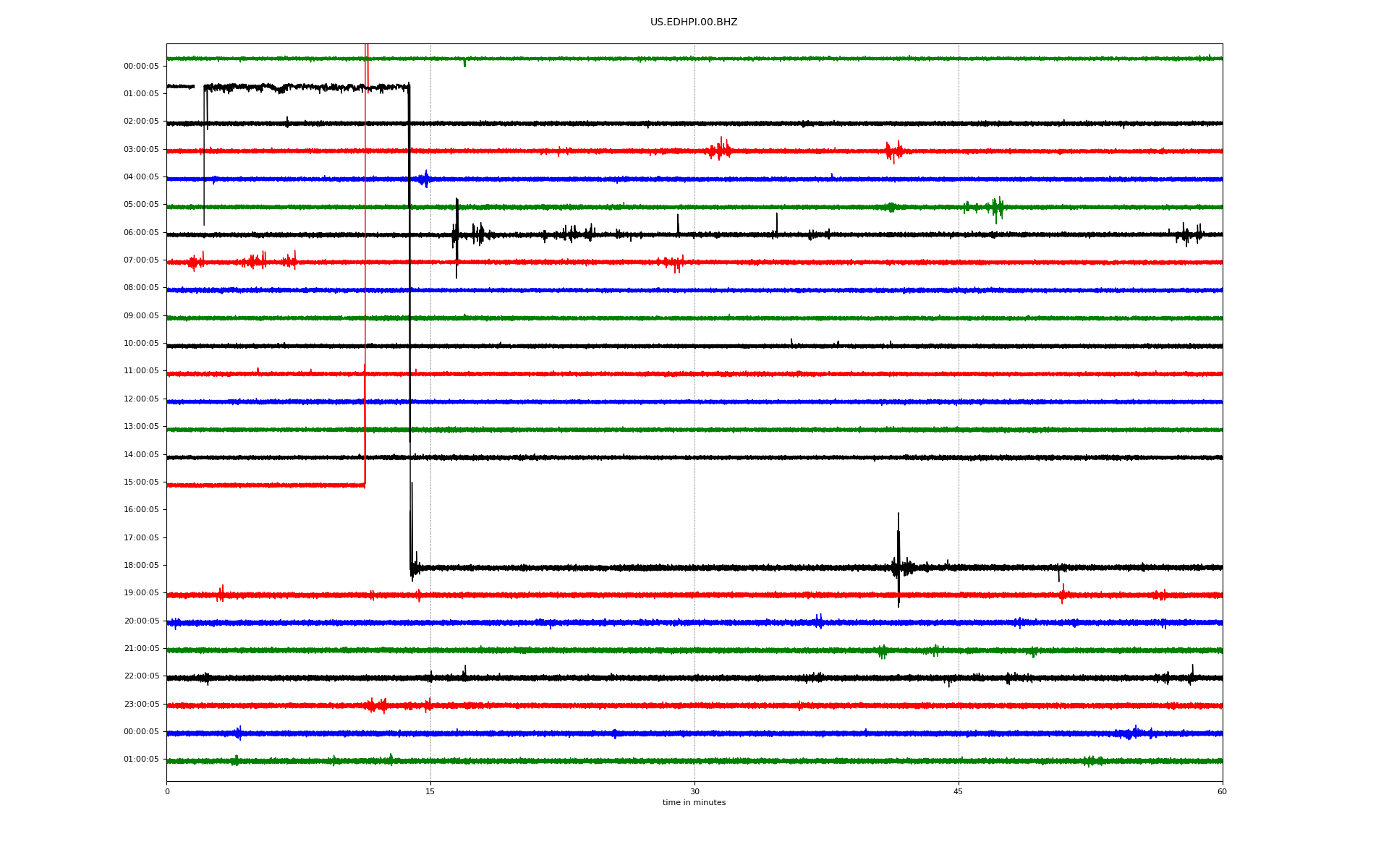Click the 09:00:05 time label
This screenshot has height=868, width=1389.
(141, 315)
